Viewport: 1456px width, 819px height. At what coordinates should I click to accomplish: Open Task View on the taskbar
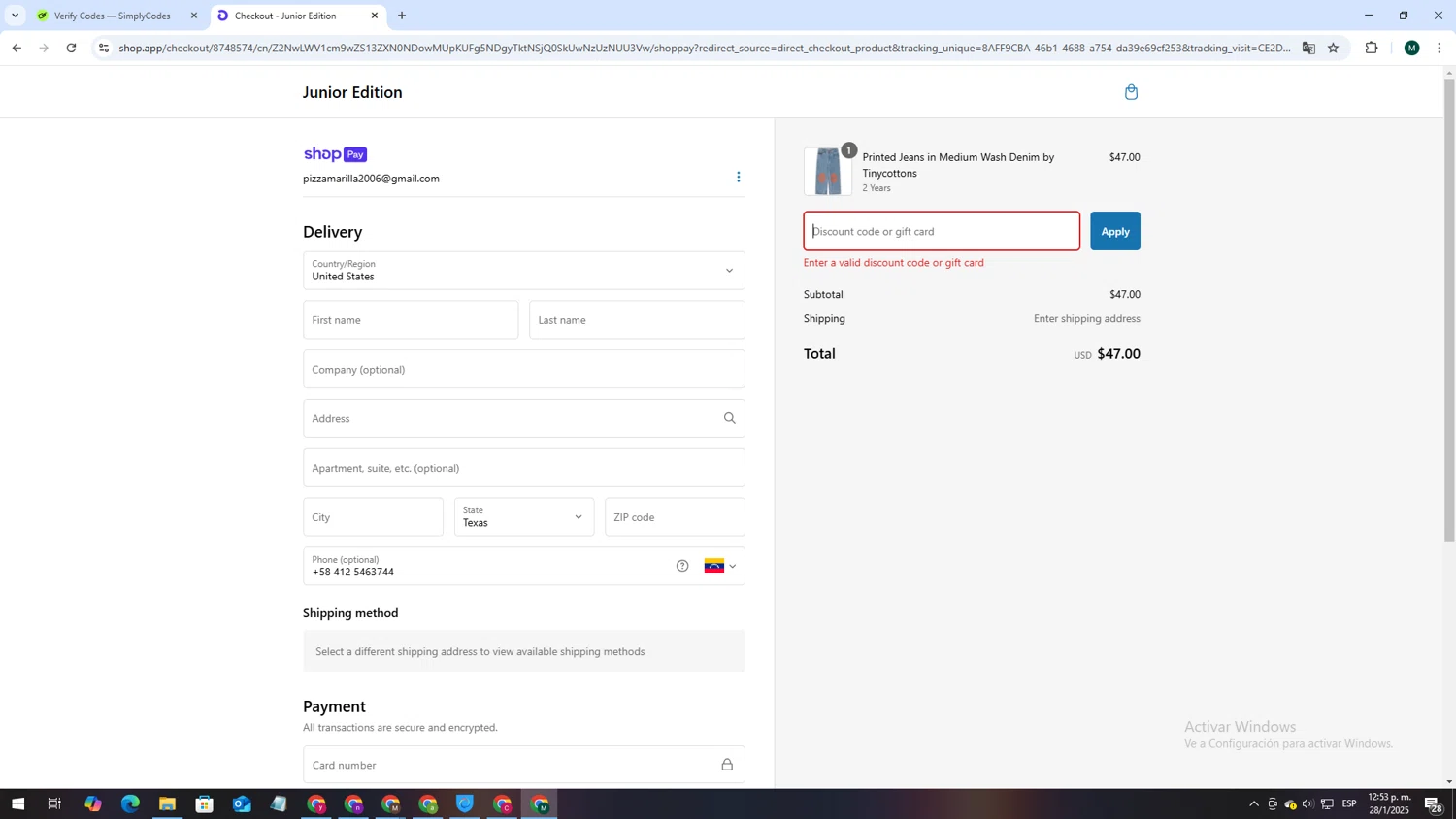click(54, 804)
